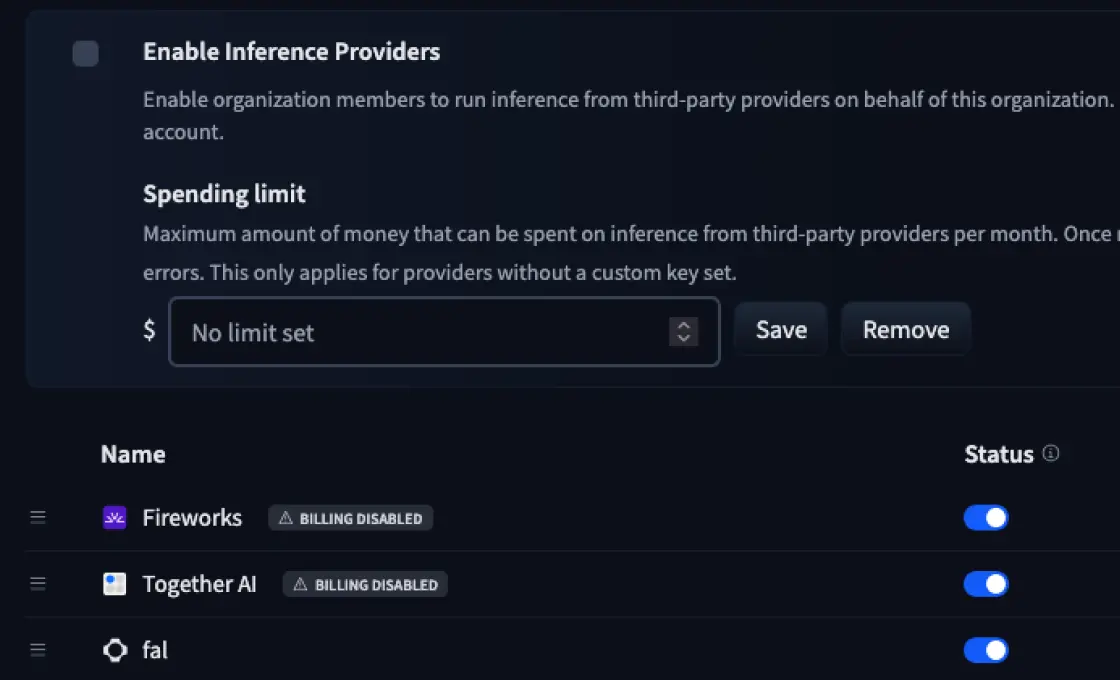Click the warning icon on Fireworks billing badge
1120x680 pixels.
[x=283, y=517]
